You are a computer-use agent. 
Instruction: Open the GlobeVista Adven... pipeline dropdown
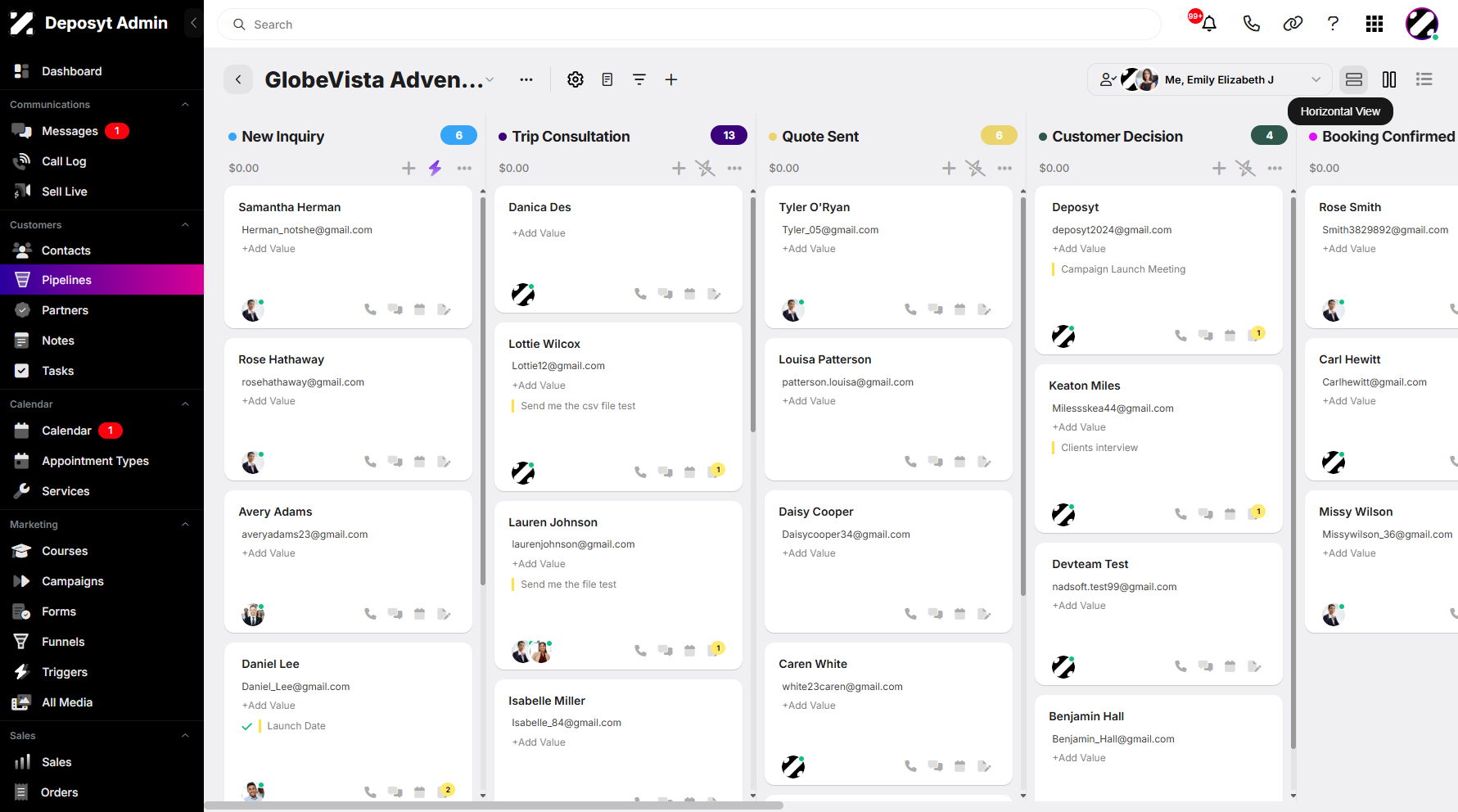coord(490,79)
